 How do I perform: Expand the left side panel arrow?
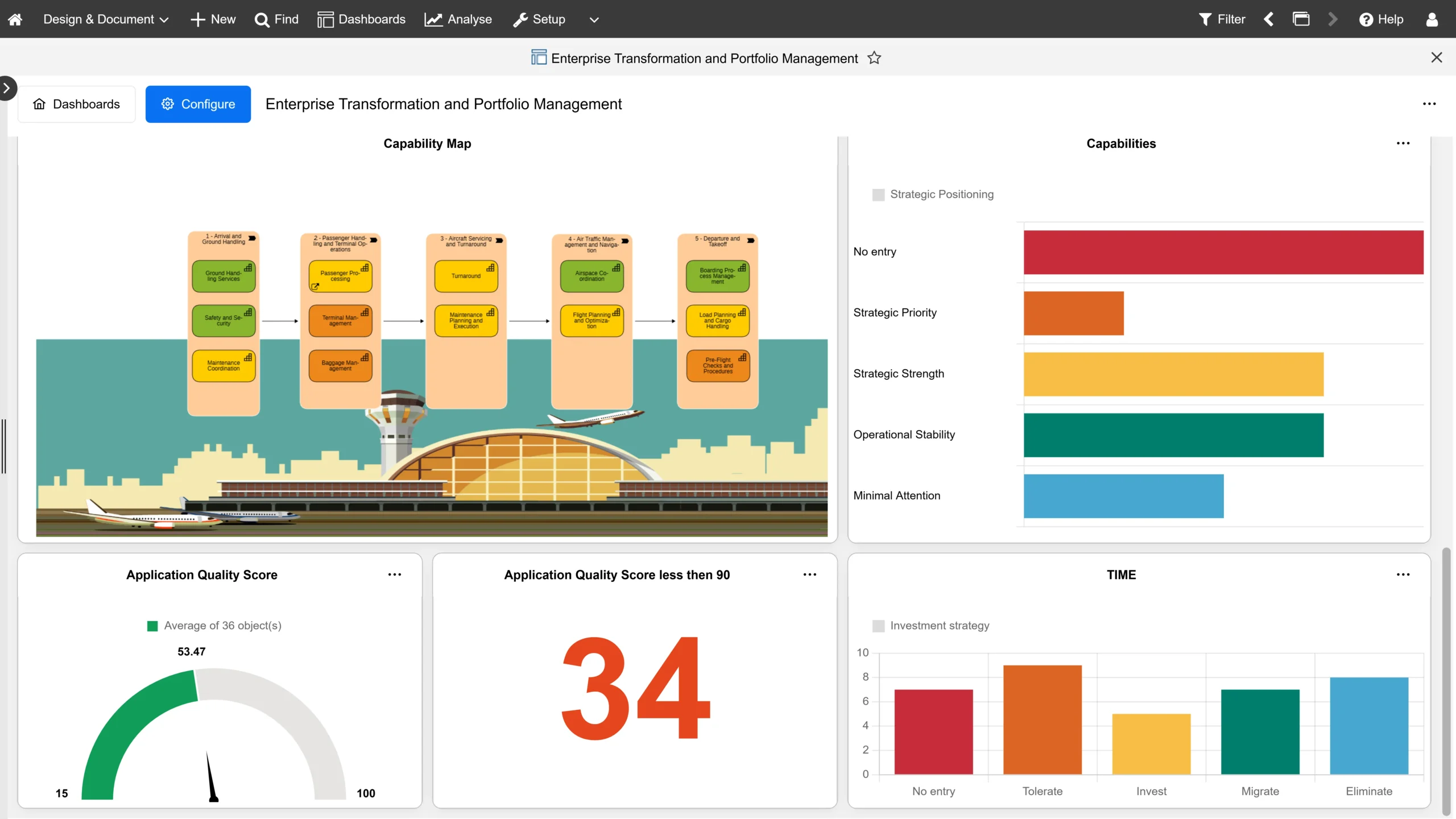(7, 88)
